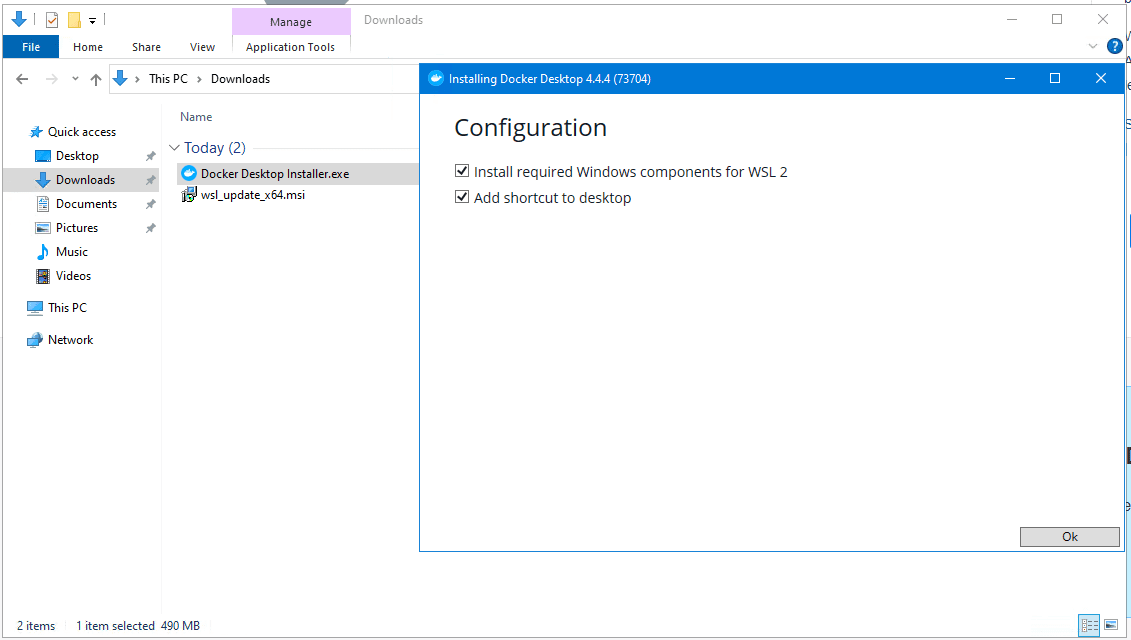Click the up arrow navigation icon

(x=96, y=79)
